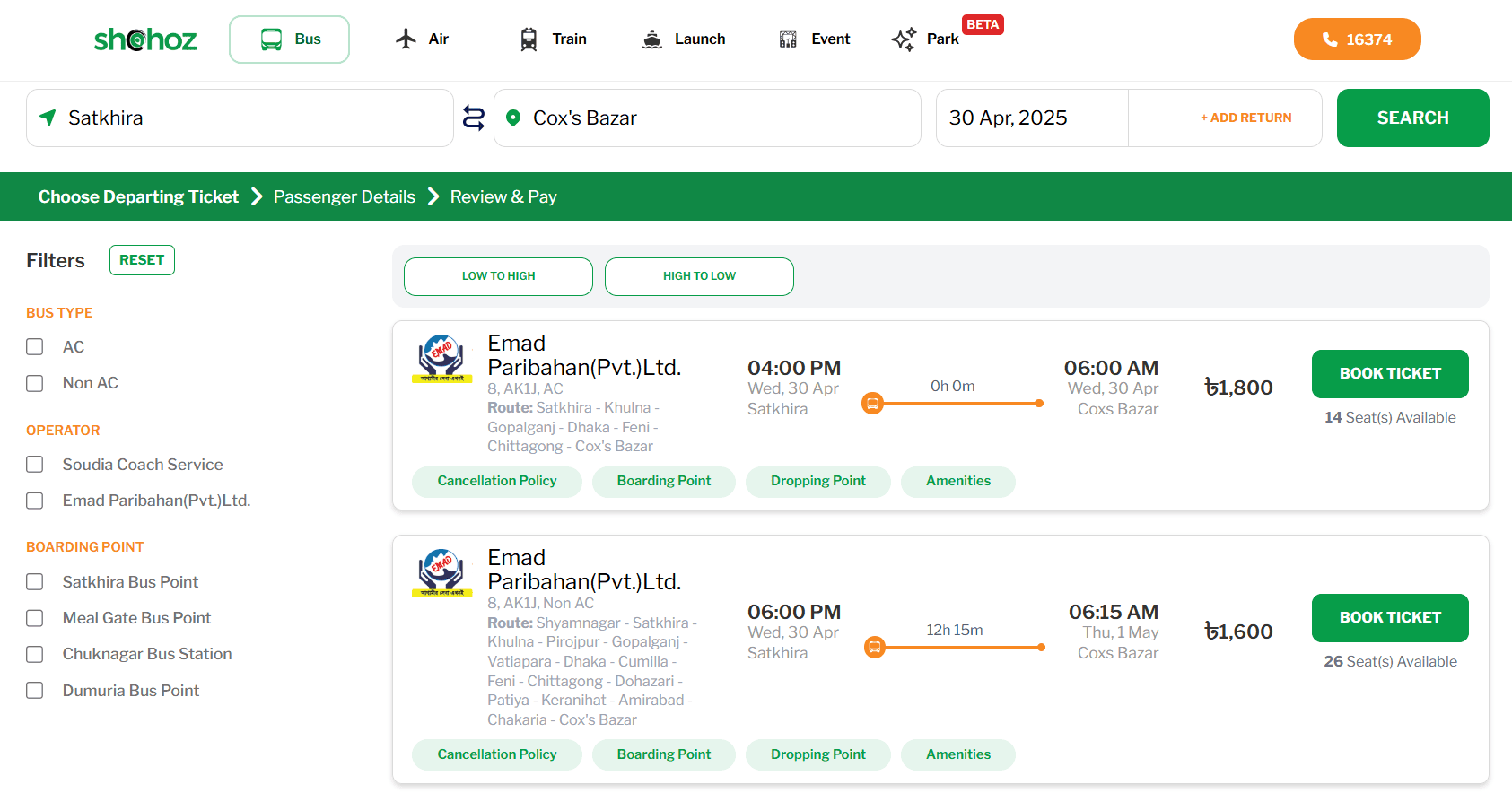
Task: Expand Dropping Point for ৳1,800 bus
Action: 818,482
